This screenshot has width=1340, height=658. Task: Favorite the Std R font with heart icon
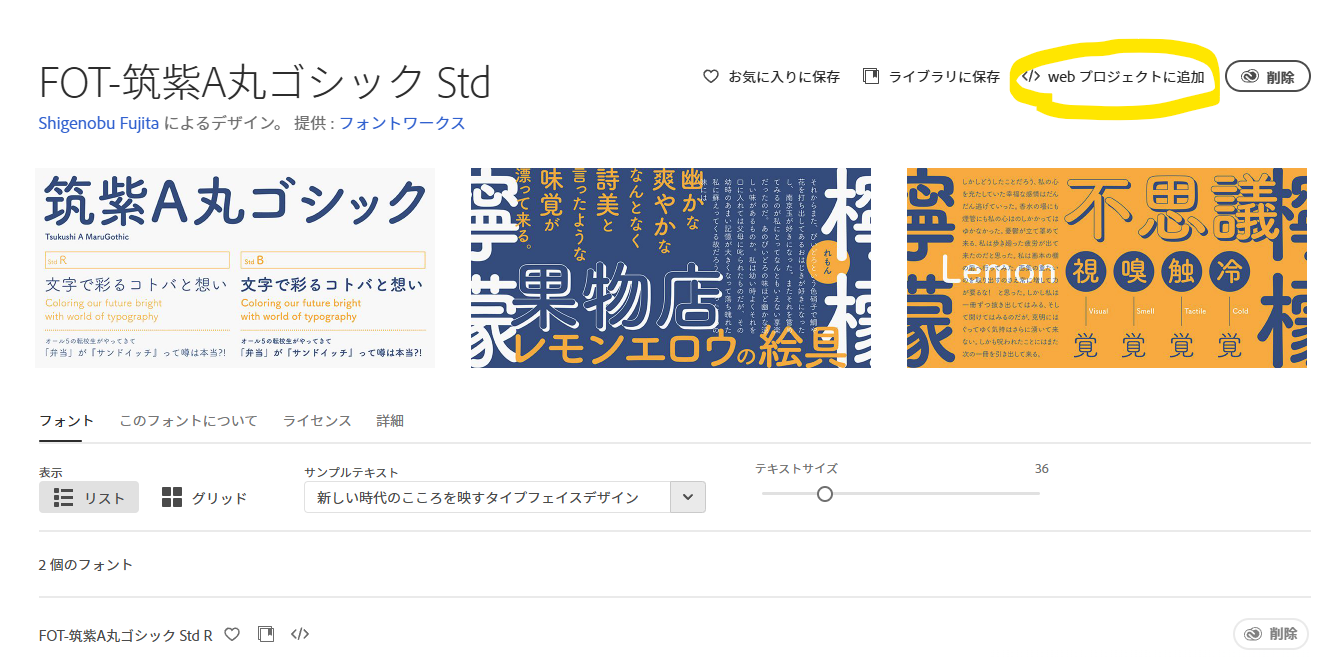232,634
